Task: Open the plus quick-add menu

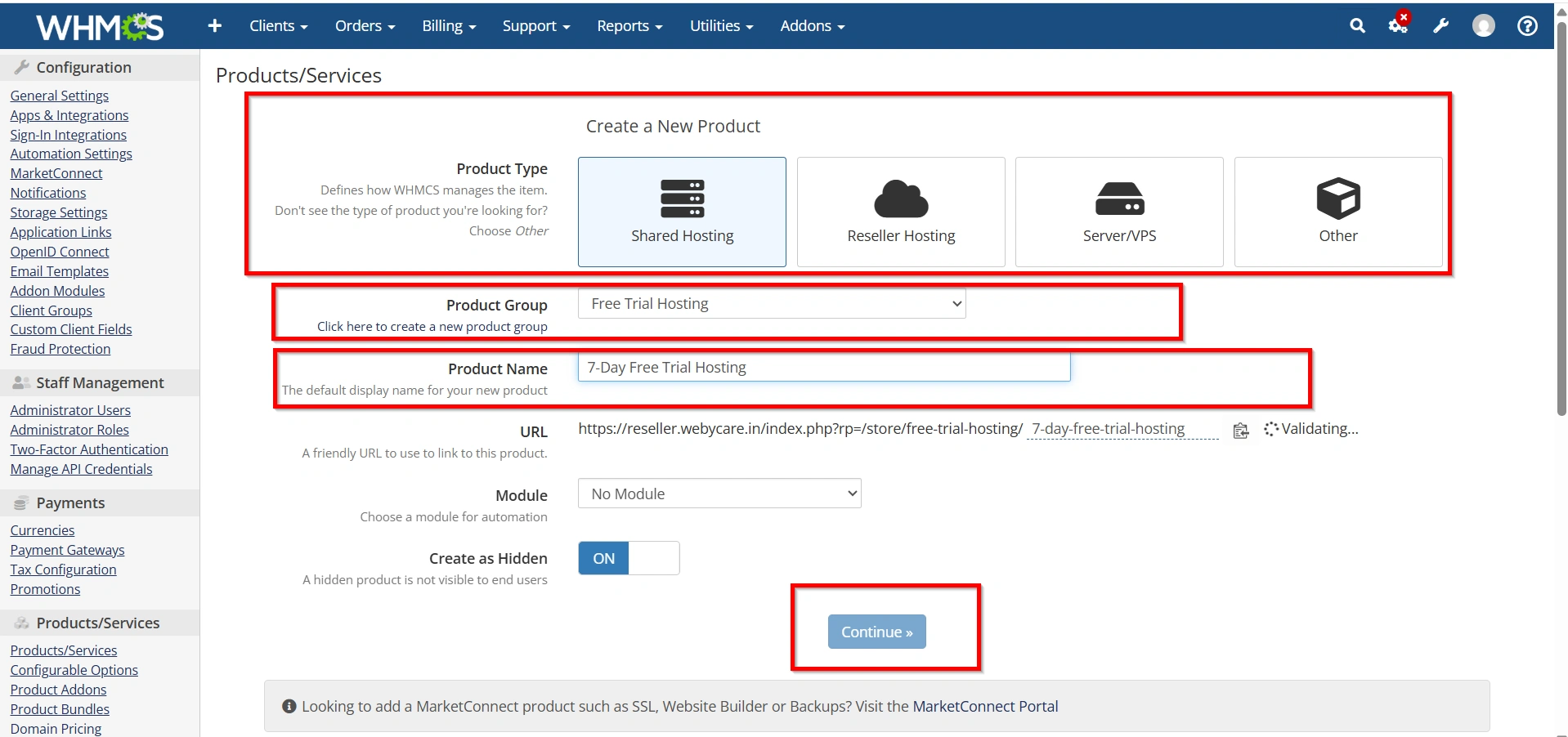Action: [215, 26]
